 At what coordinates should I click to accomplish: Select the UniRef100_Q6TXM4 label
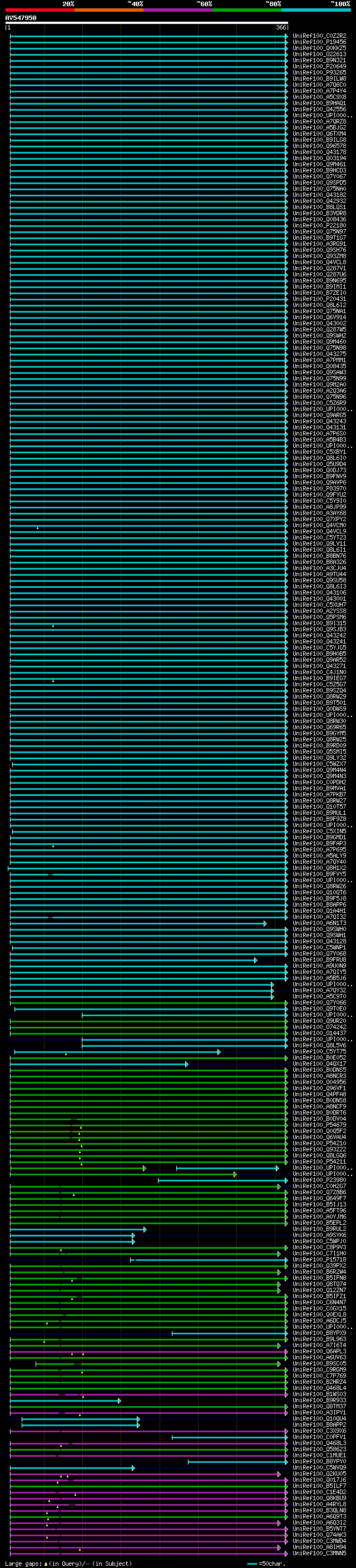pos(319,134)
